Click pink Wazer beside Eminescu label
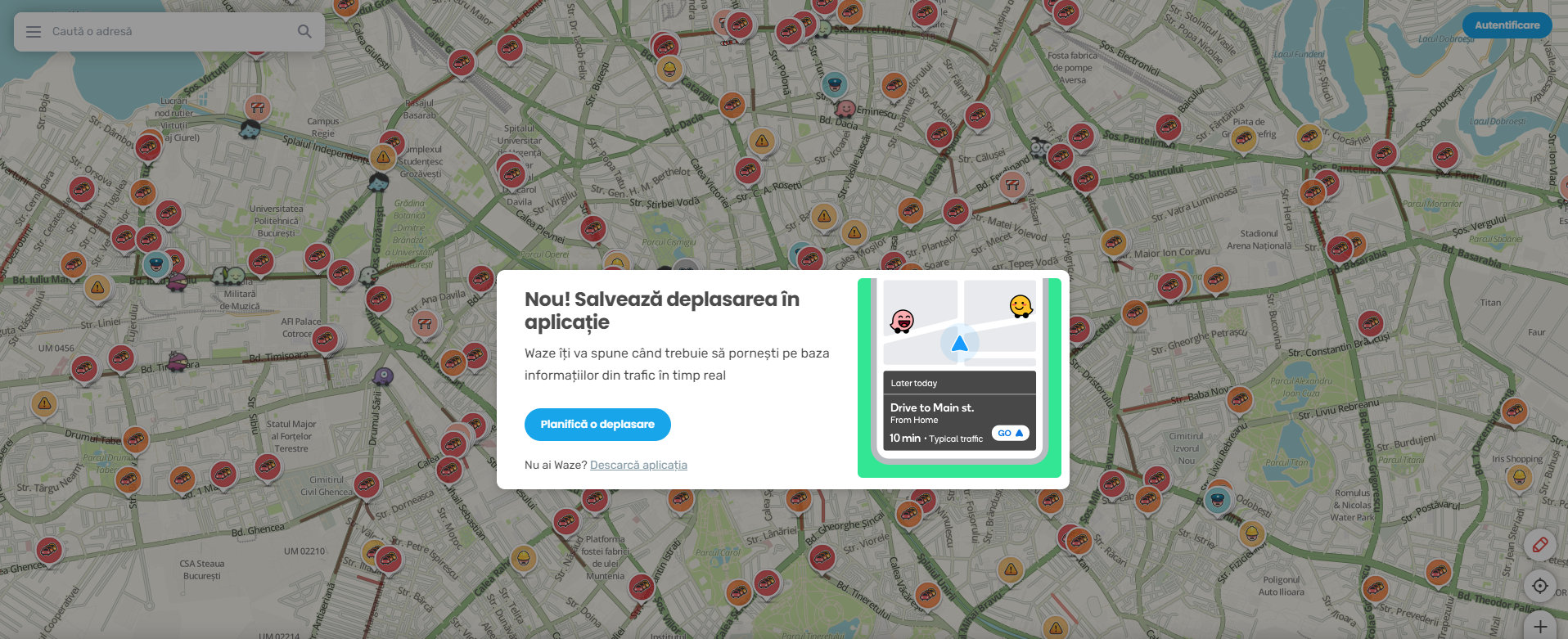 (845, 108)
